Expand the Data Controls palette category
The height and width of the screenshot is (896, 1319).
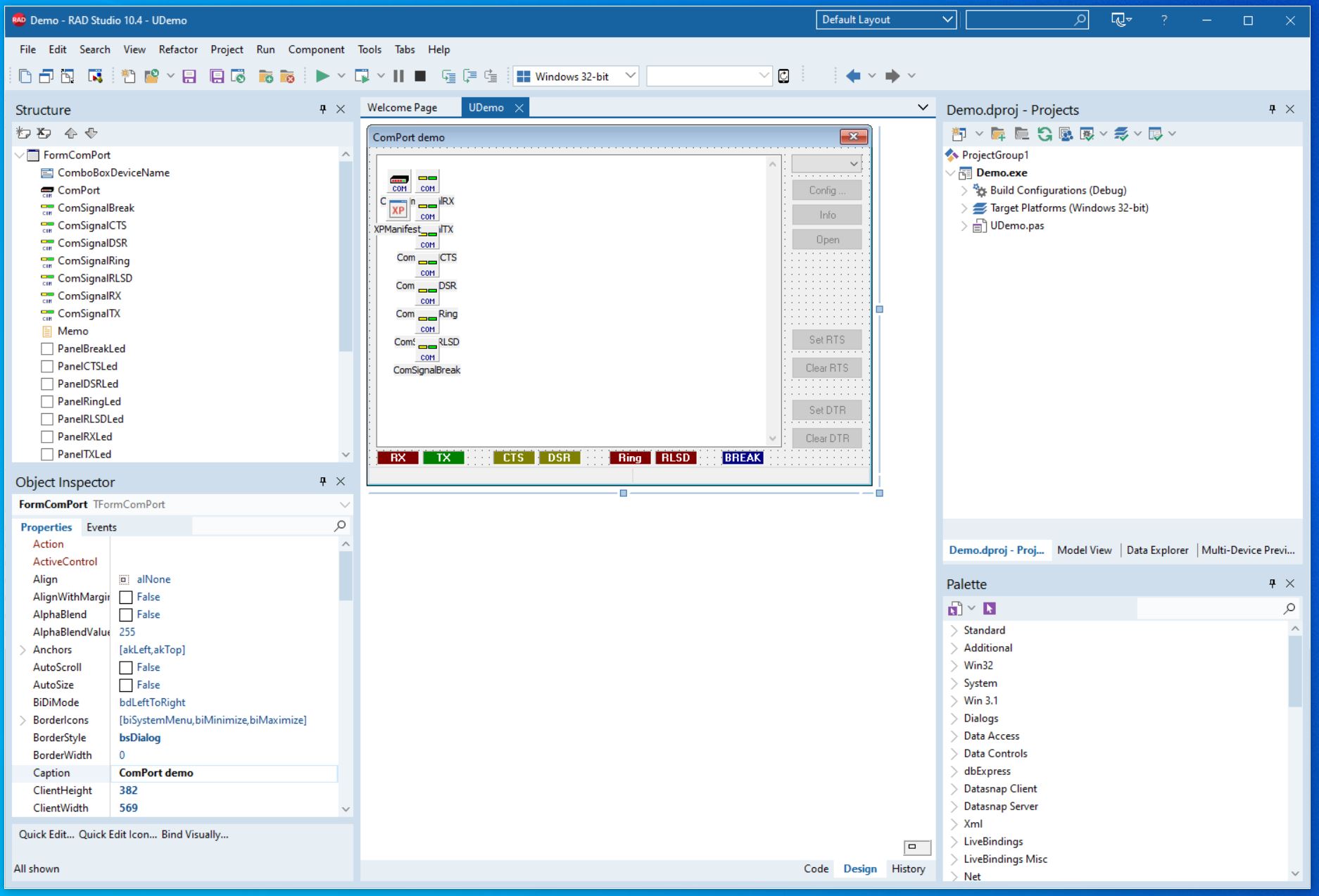click(x=954, y=753)
